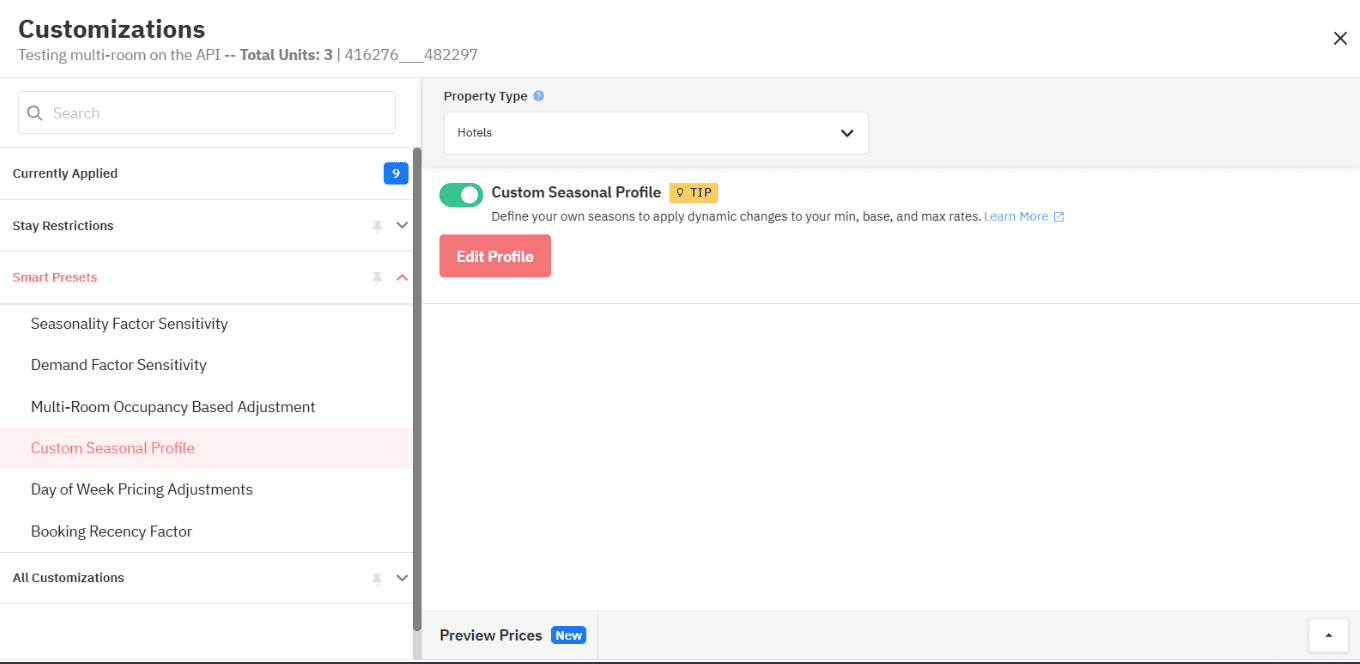
Task: Click the Property Type help icon
Action: tap(538, 95)
